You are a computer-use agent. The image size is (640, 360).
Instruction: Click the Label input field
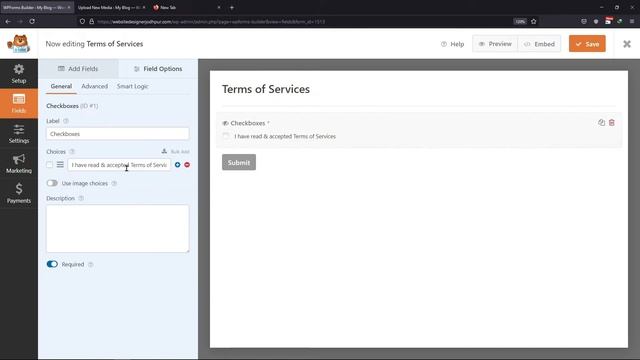[x=118, y=134]
